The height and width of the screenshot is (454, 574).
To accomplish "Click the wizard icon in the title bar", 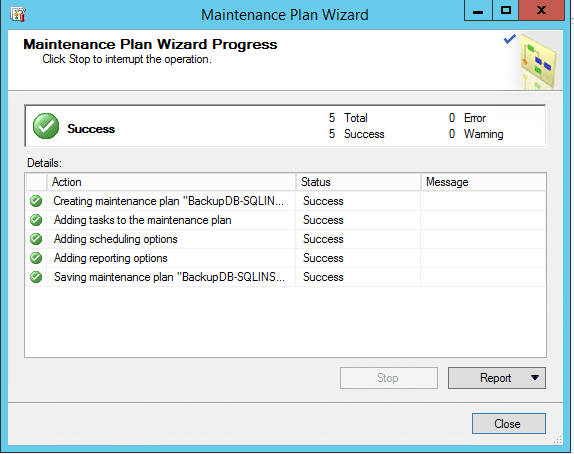I will point(18,14).
